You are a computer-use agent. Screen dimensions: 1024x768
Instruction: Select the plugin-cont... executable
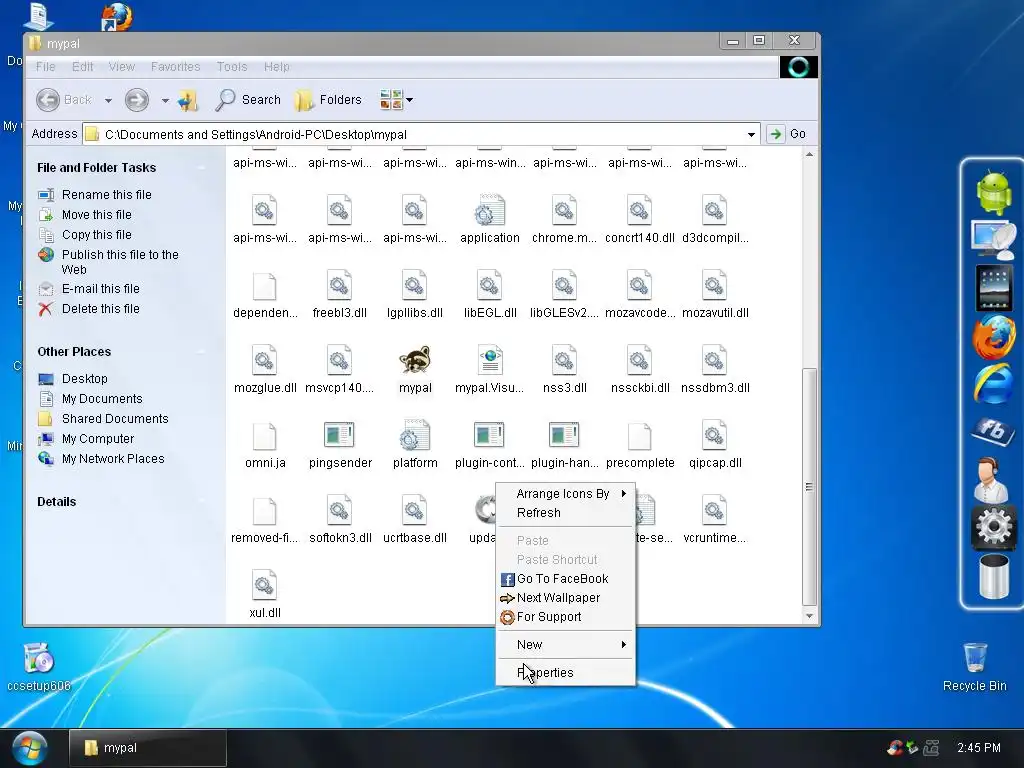pos(489,436)
